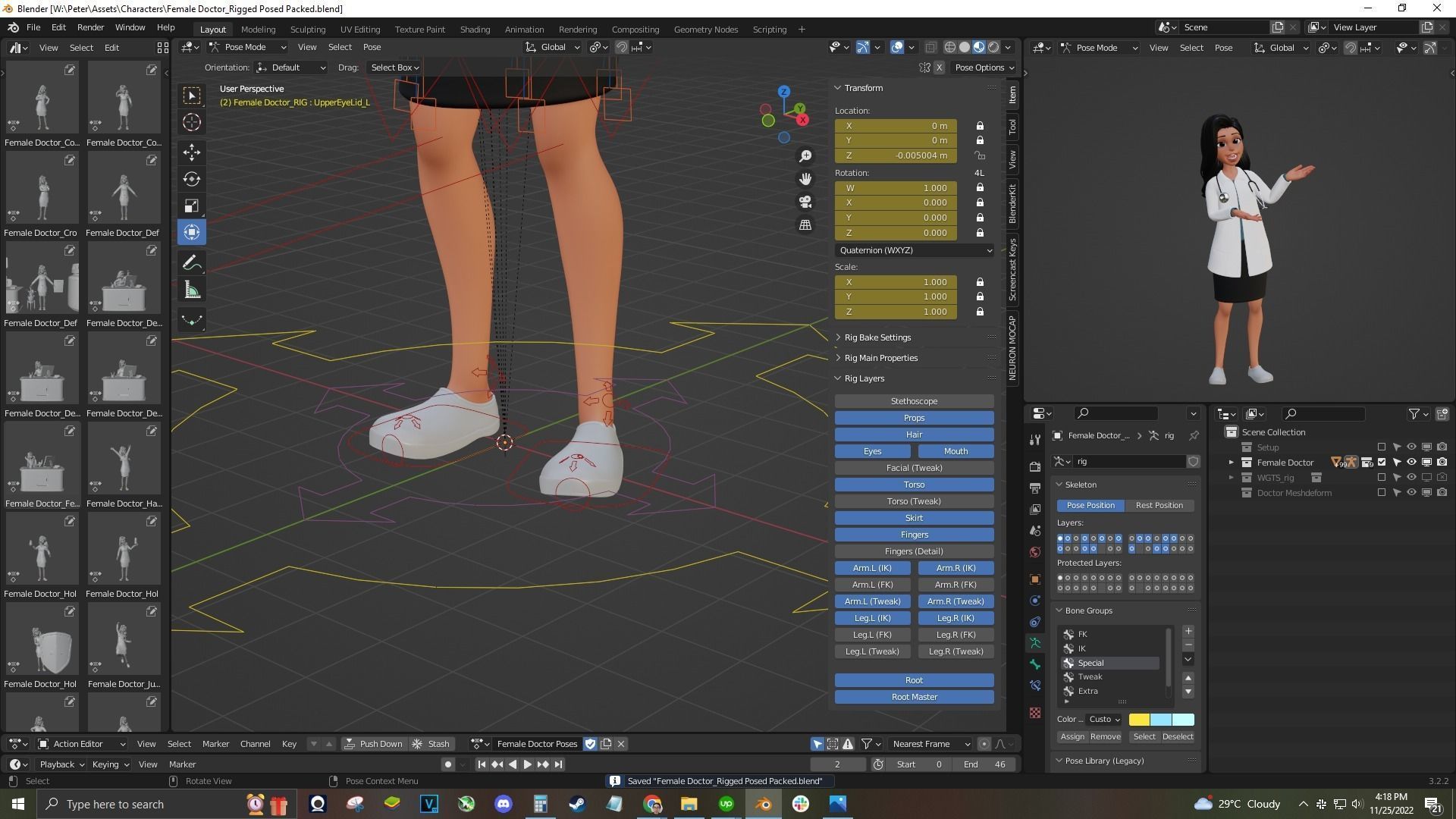Open Quaternion (WXYZ) rotation mode dropdown

[914, 250]
